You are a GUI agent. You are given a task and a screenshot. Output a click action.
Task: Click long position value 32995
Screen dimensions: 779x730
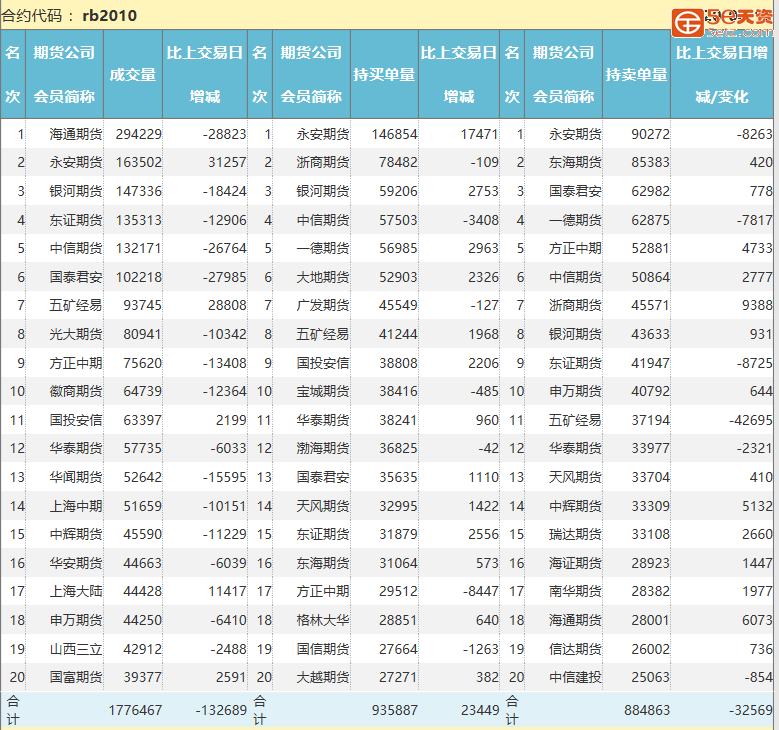[x=398, y=506]
